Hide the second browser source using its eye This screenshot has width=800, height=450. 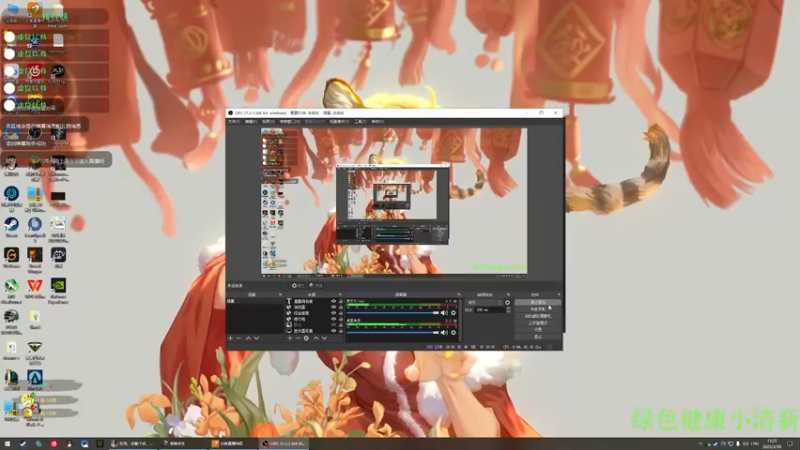point(334,313)
